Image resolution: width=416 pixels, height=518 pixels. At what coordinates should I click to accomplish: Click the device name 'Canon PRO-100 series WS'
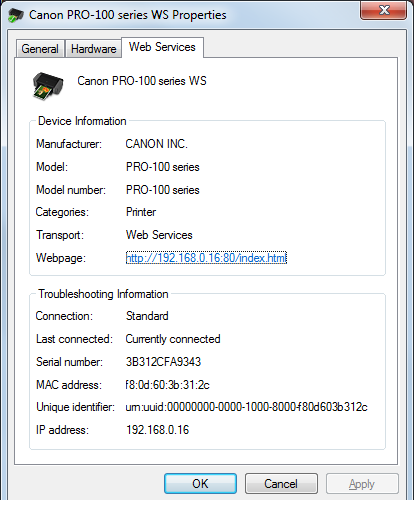142,81
